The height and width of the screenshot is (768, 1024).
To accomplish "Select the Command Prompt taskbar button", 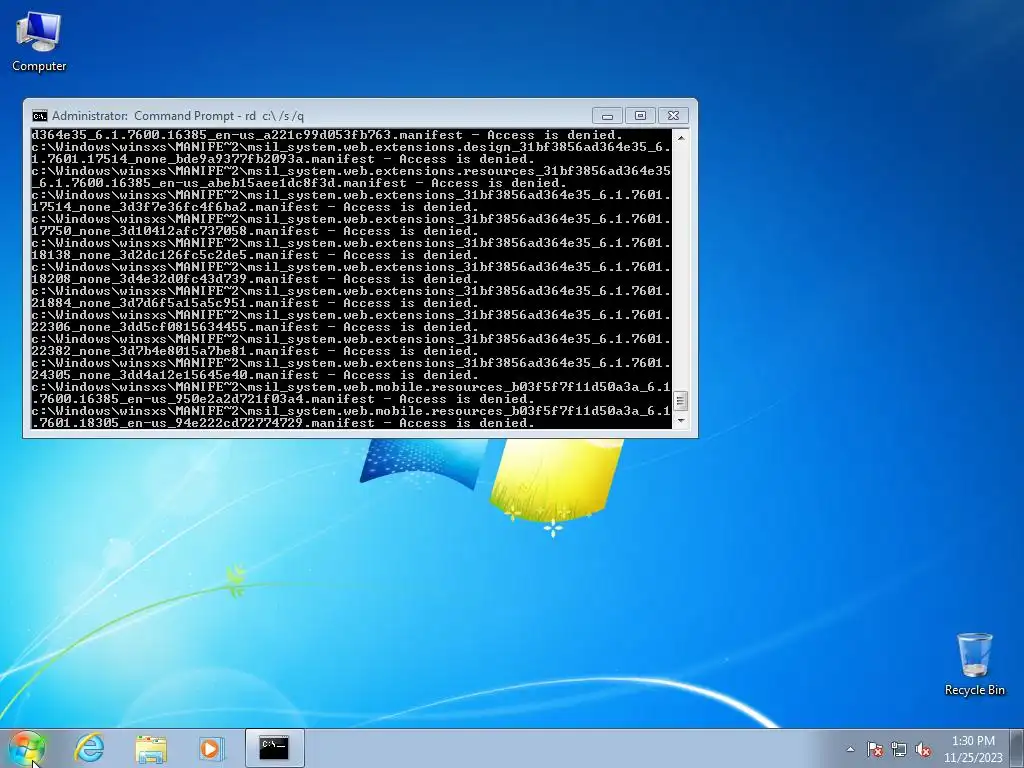I will [x=274, y=748].
